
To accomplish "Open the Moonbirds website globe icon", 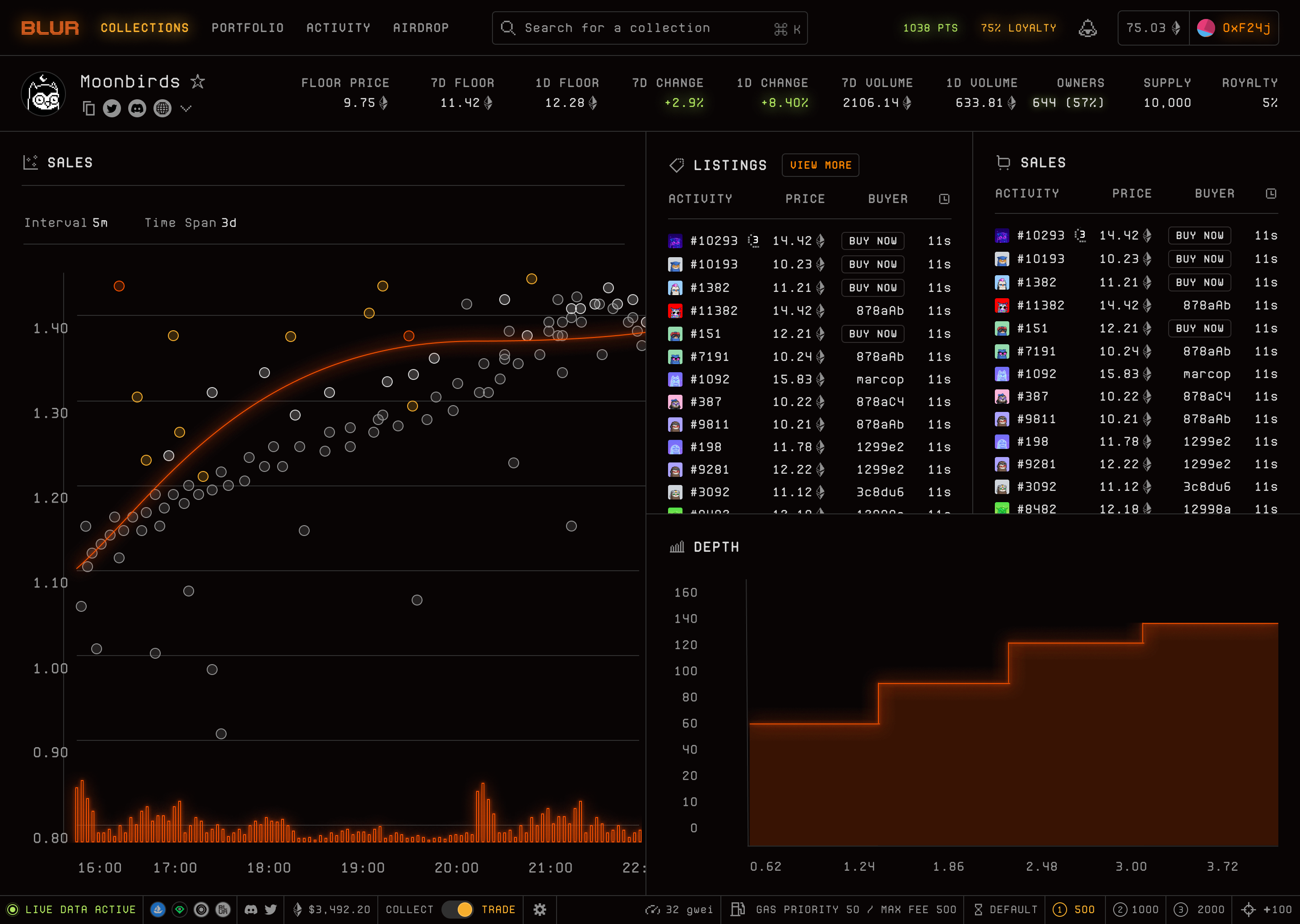I will pyautogui.click(x=162, y=108).
